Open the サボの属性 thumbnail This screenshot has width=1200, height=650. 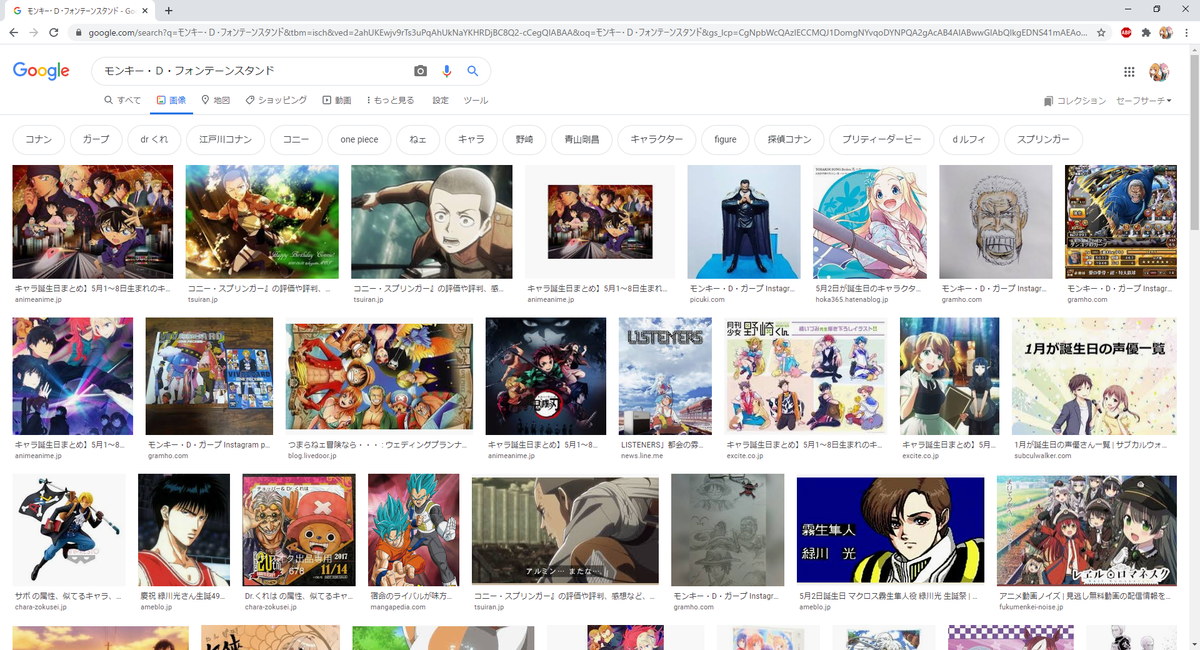tap(69, 530)
